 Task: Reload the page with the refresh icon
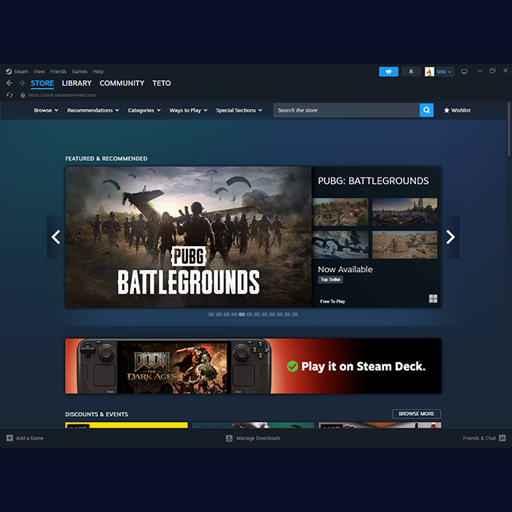(9, 95)
